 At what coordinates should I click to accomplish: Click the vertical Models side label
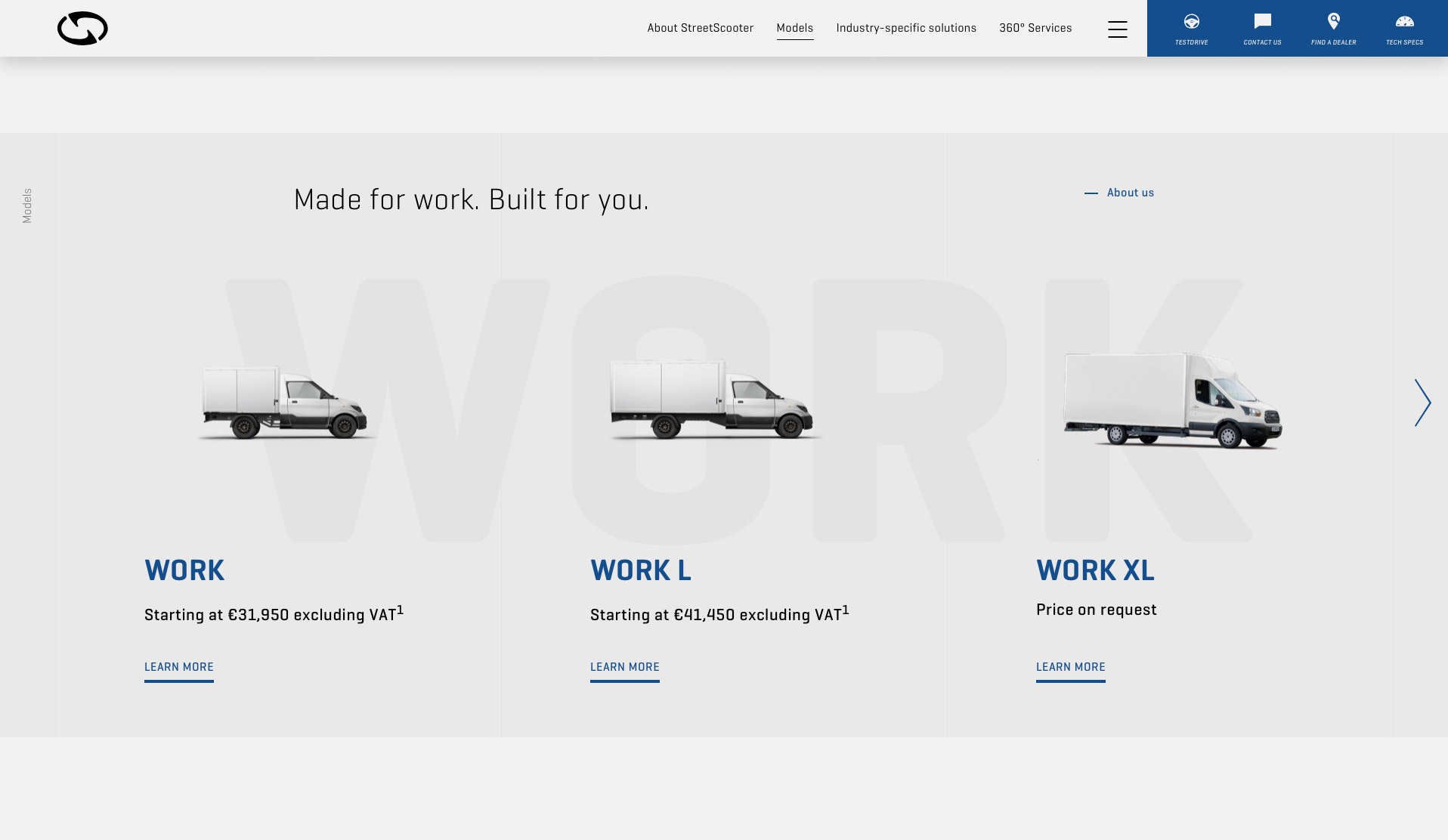(27, 205)
